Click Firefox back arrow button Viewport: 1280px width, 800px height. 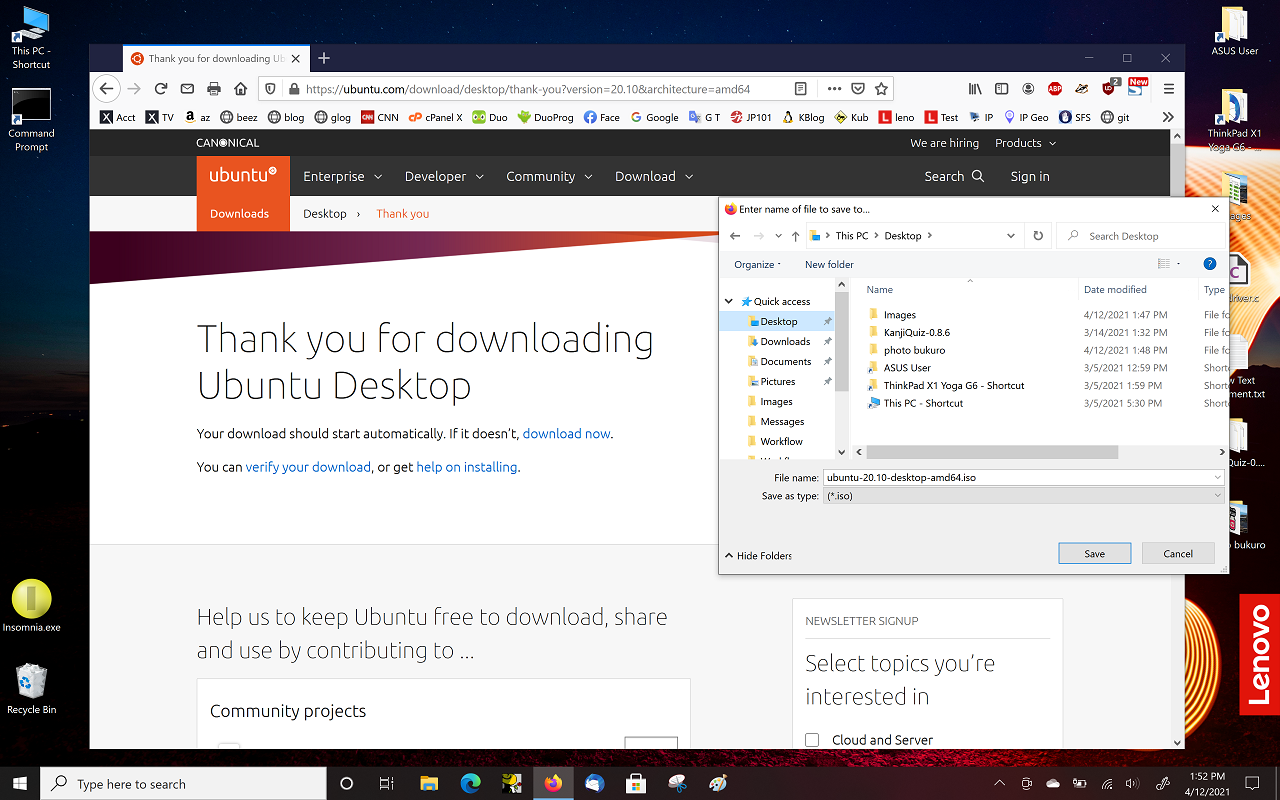(107, 89)
